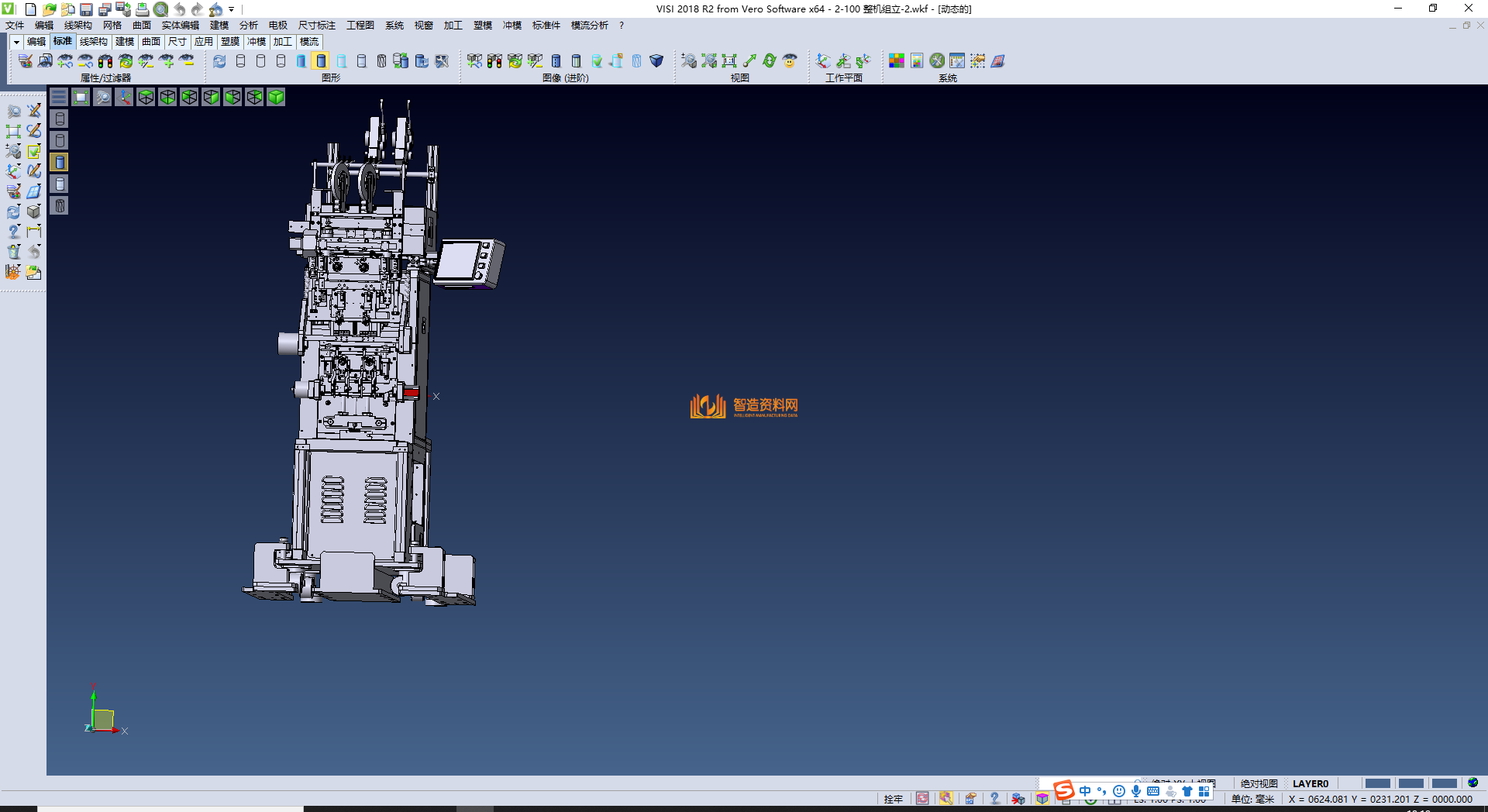
Task: Click the first blue color swatch in status bar
Action: coord(1377,783)
